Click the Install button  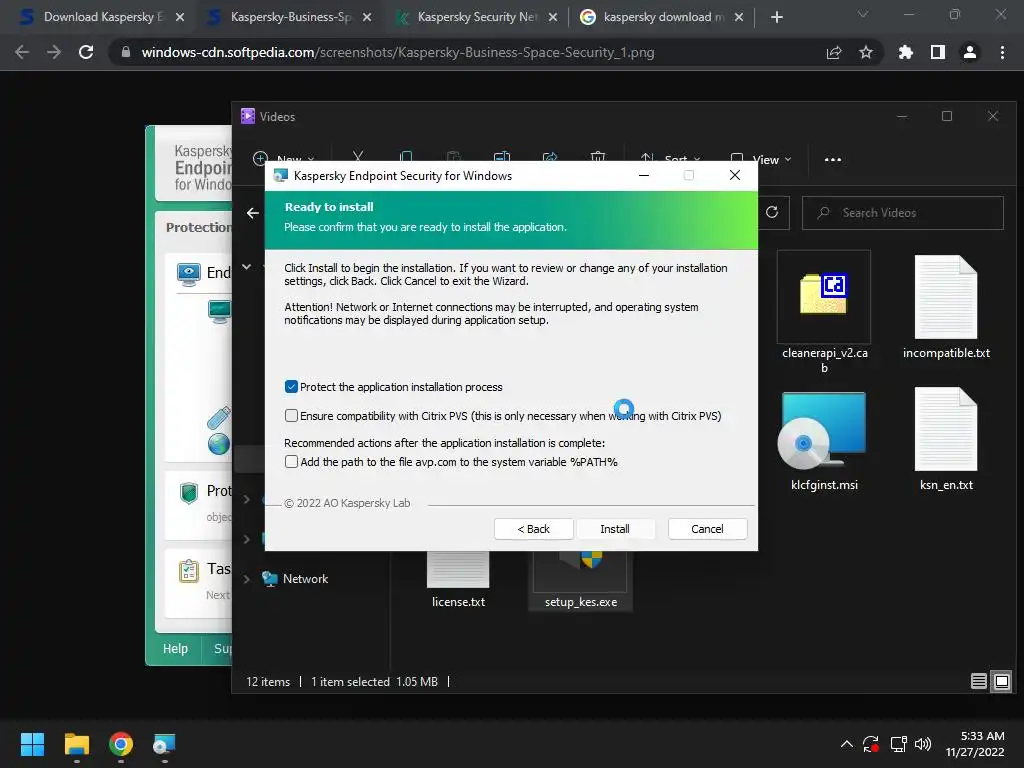coord(615,529)
